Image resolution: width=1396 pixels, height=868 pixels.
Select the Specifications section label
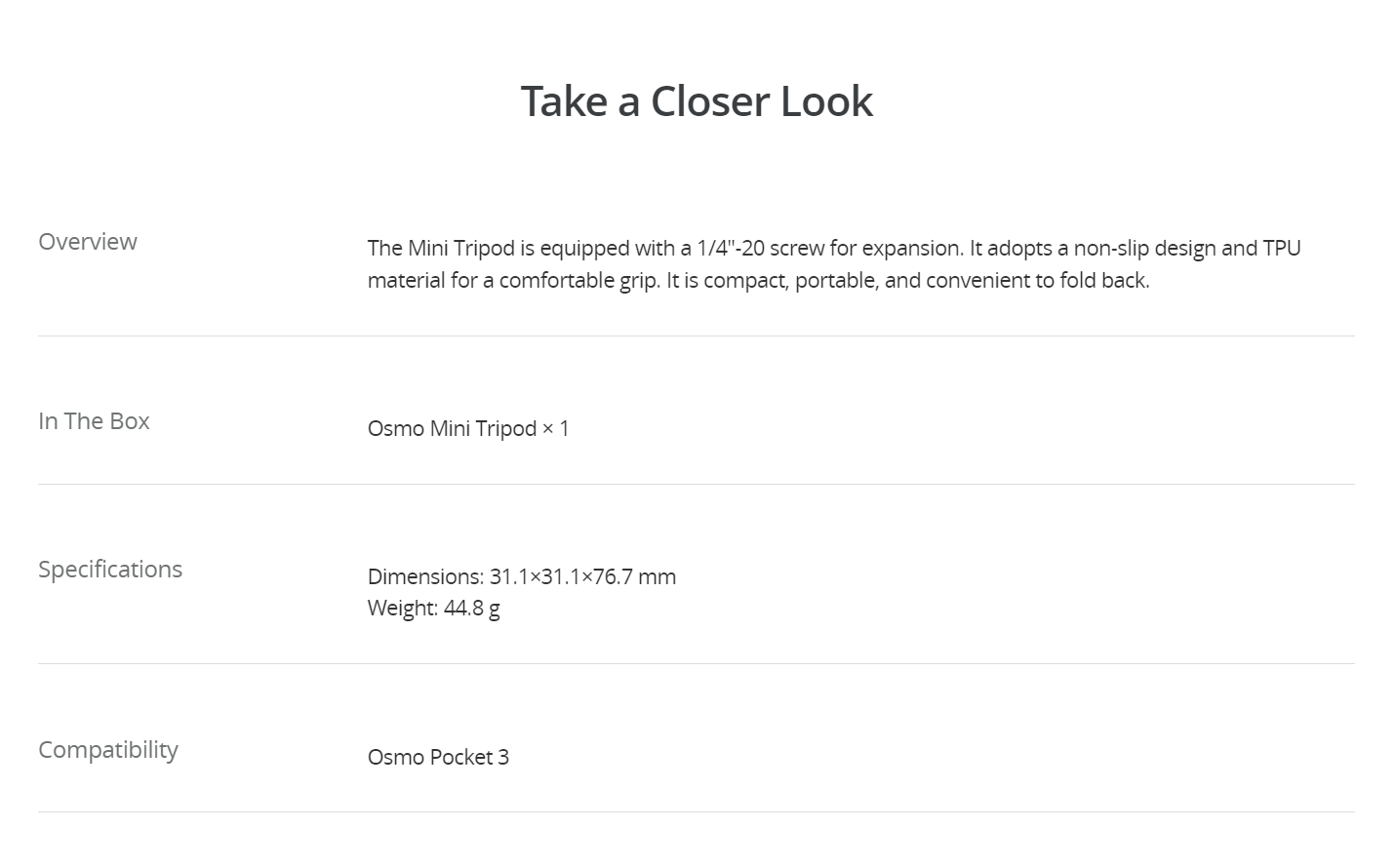110,571
